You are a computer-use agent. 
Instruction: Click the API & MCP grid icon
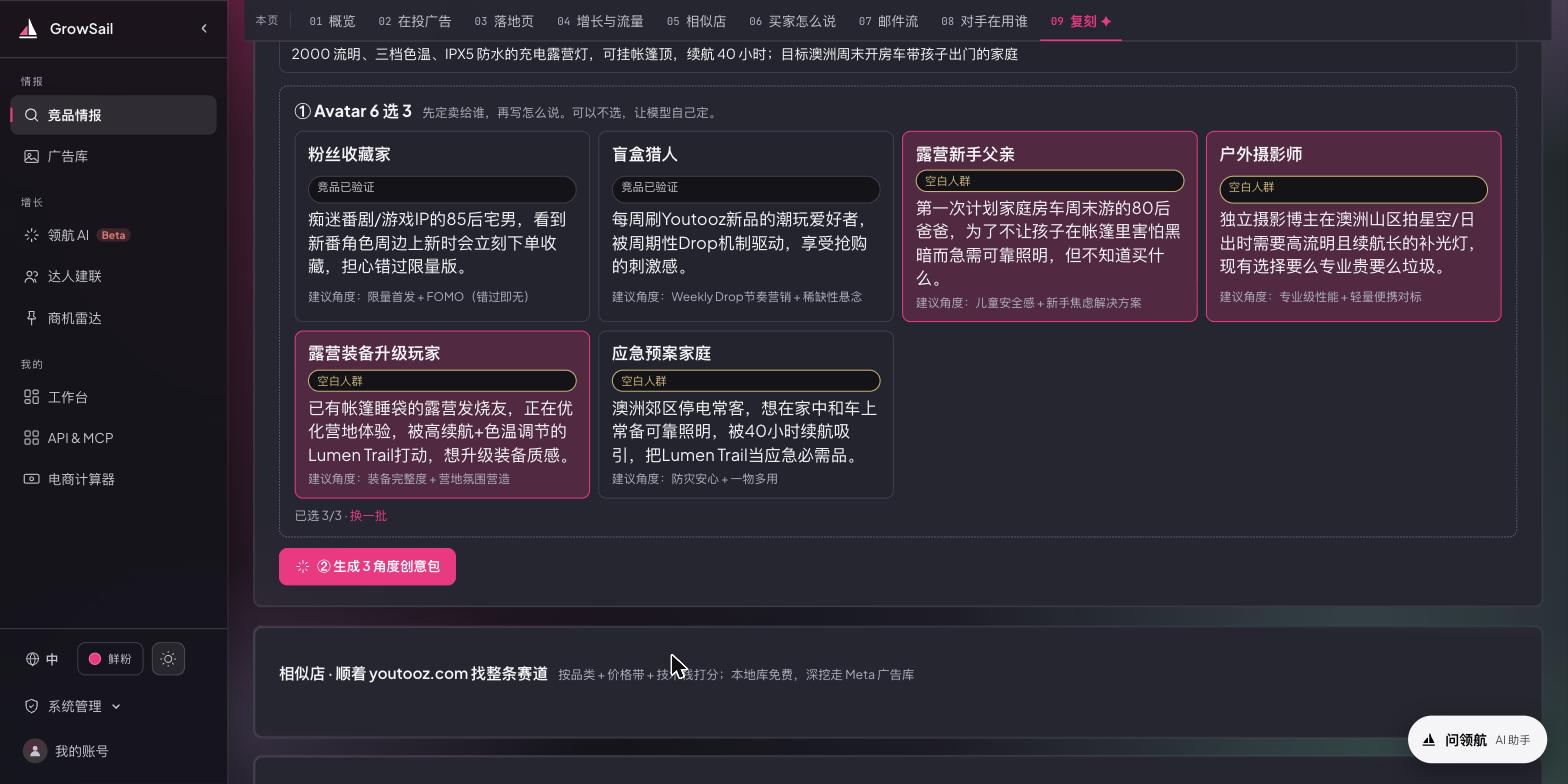tap(32, 438)
